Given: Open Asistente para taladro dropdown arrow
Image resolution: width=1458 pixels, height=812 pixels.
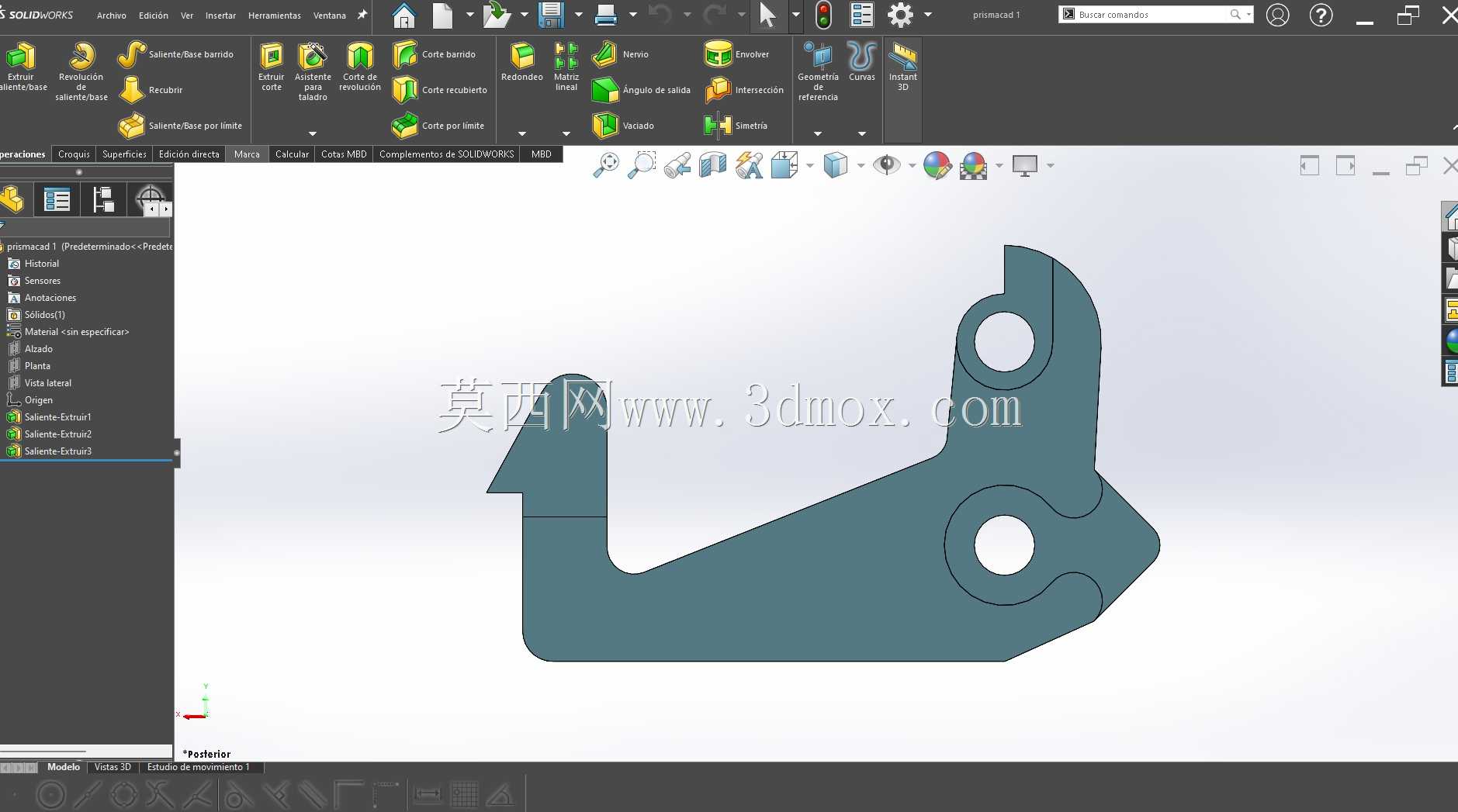Looking at the screenshot, I should pos(313,133).
